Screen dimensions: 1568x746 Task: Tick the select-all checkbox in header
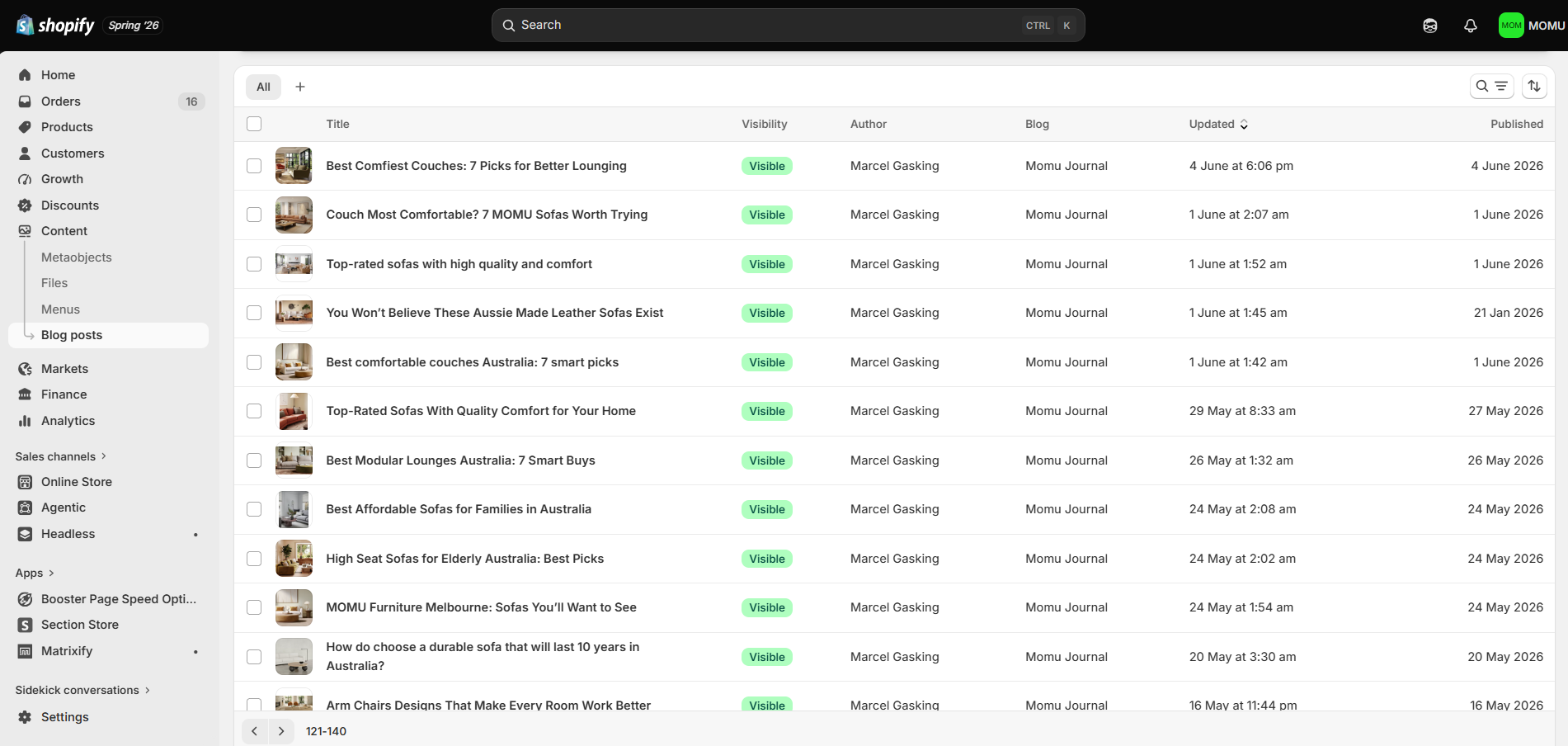254,124
